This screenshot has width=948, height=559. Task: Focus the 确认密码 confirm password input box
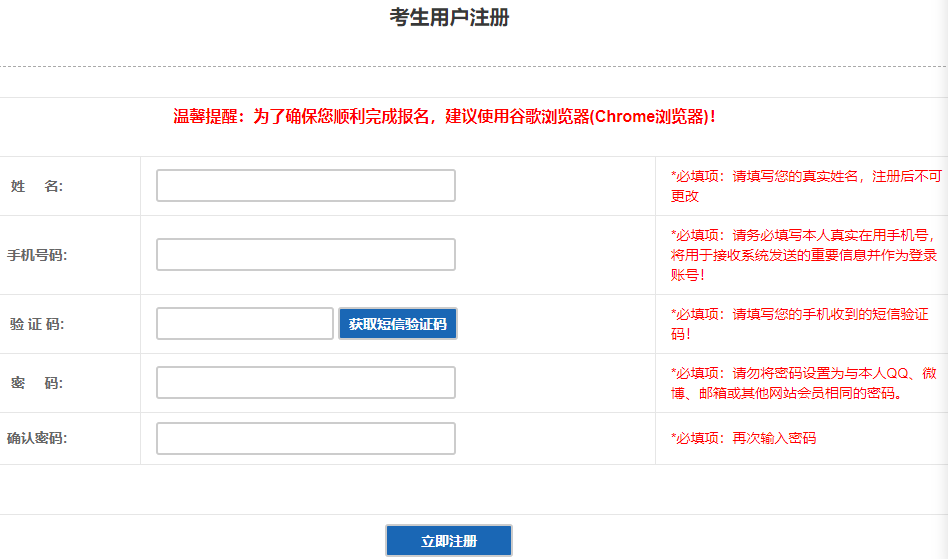(305, 438)
